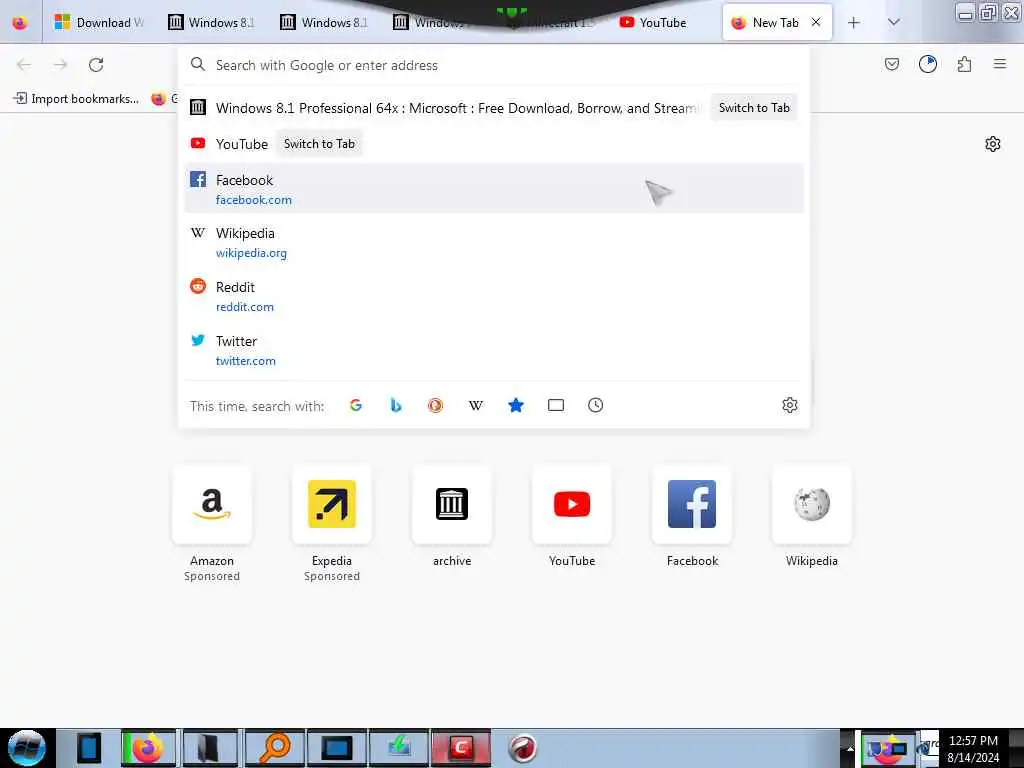Click the red C application taskbar icon

click(x=460, y=748)
